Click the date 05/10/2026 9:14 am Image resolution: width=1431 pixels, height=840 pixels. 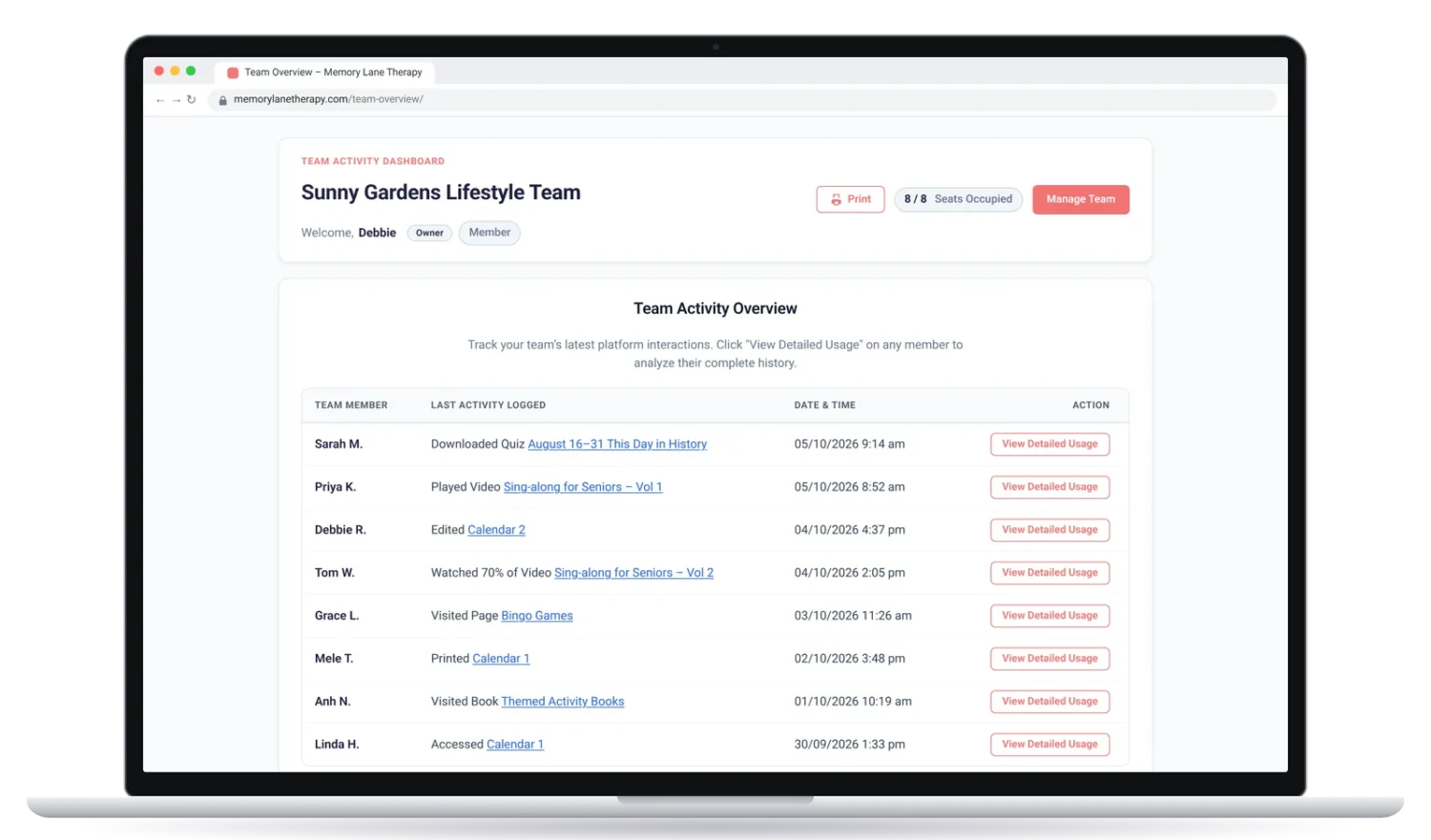click(850, 444)
